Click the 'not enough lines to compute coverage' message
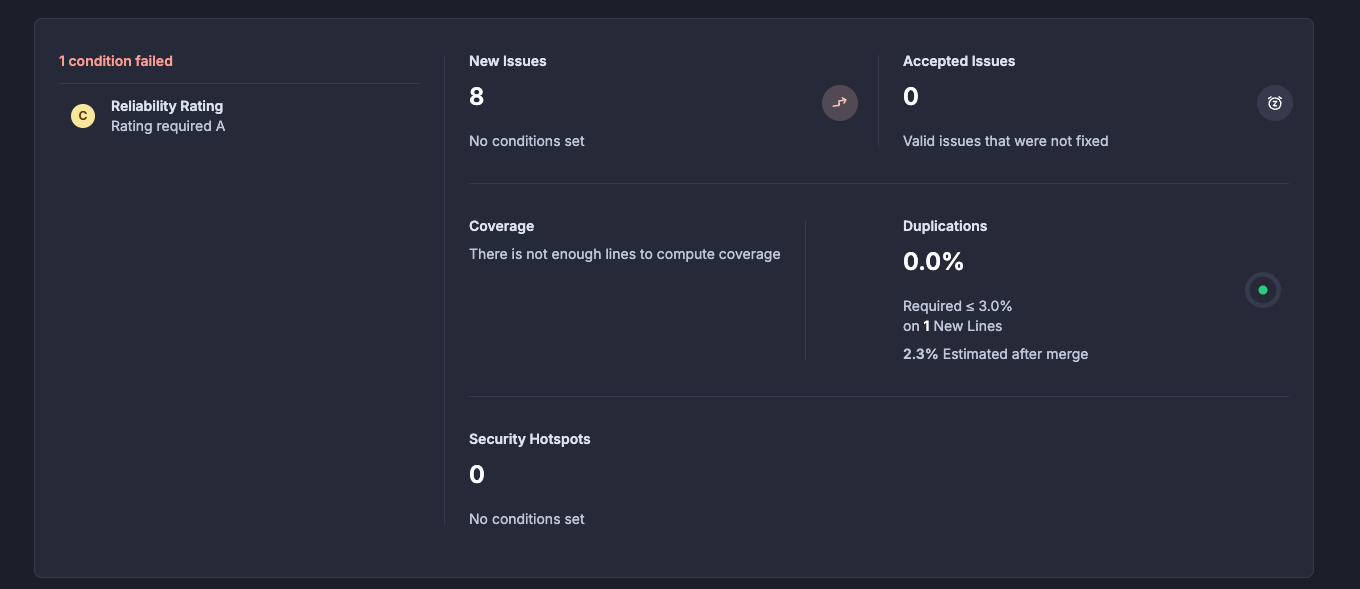Screen dimensions: 1360x589 tap(625, 254)
